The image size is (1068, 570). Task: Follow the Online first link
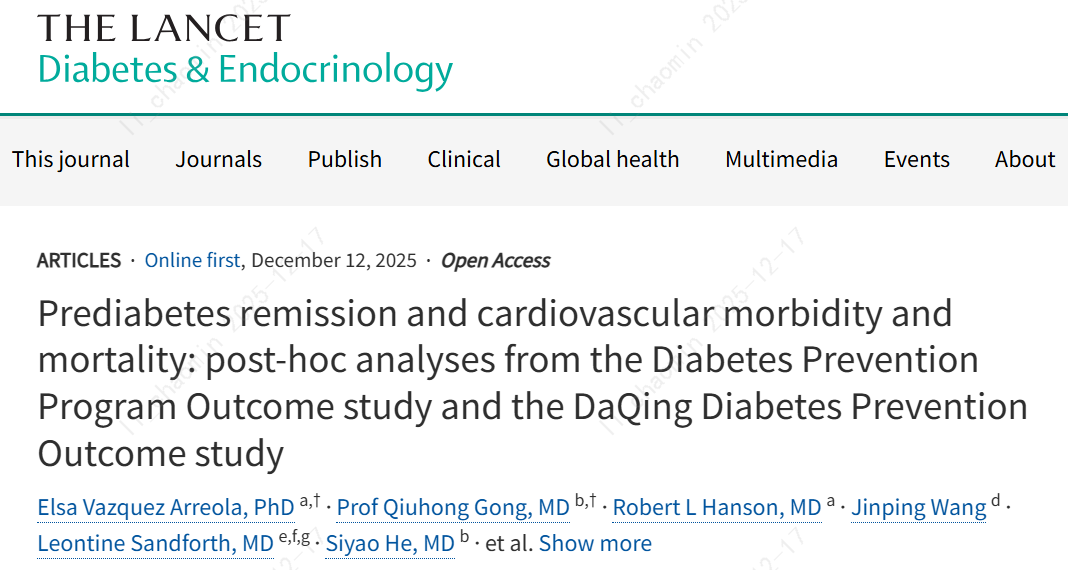tap(192, 261)
